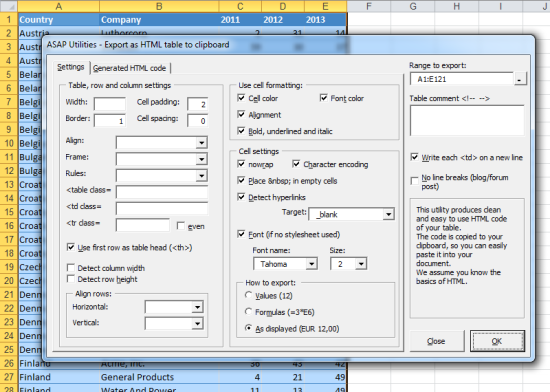Click the General Products cell
This screenshot has height=392, width=550.
159,377
